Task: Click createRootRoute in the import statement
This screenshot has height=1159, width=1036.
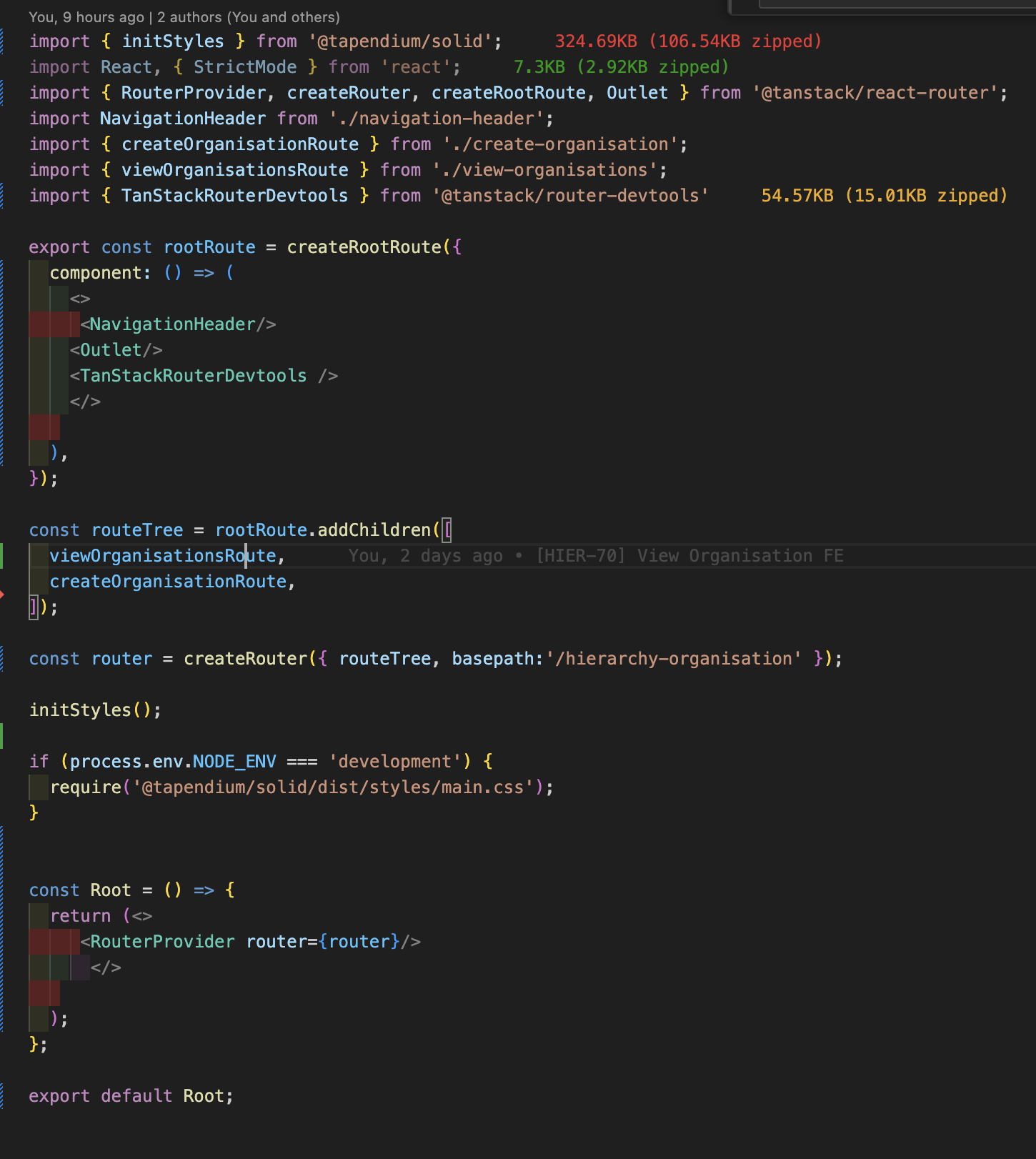Action: coord(509,93)
